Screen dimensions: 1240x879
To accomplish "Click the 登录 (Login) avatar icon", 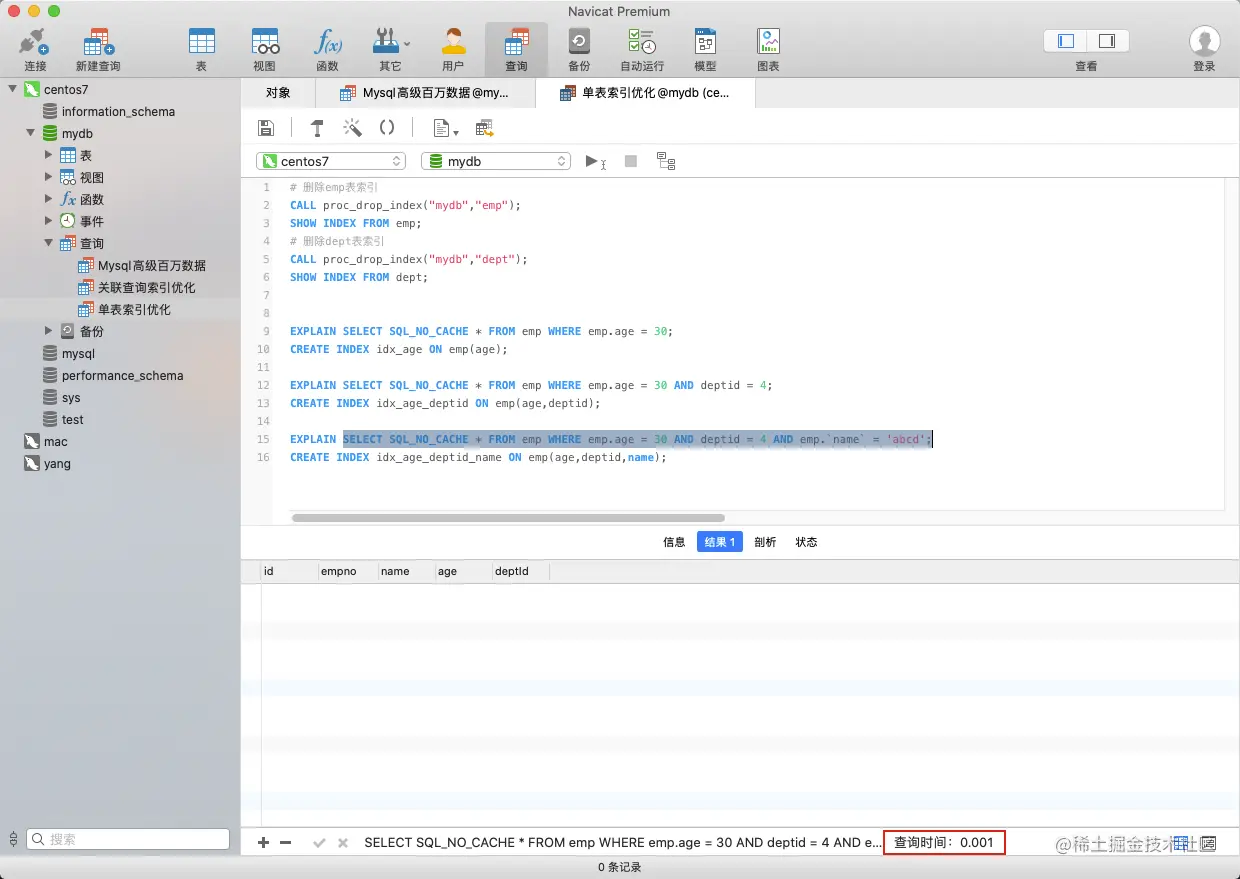I will (1204, 42).
